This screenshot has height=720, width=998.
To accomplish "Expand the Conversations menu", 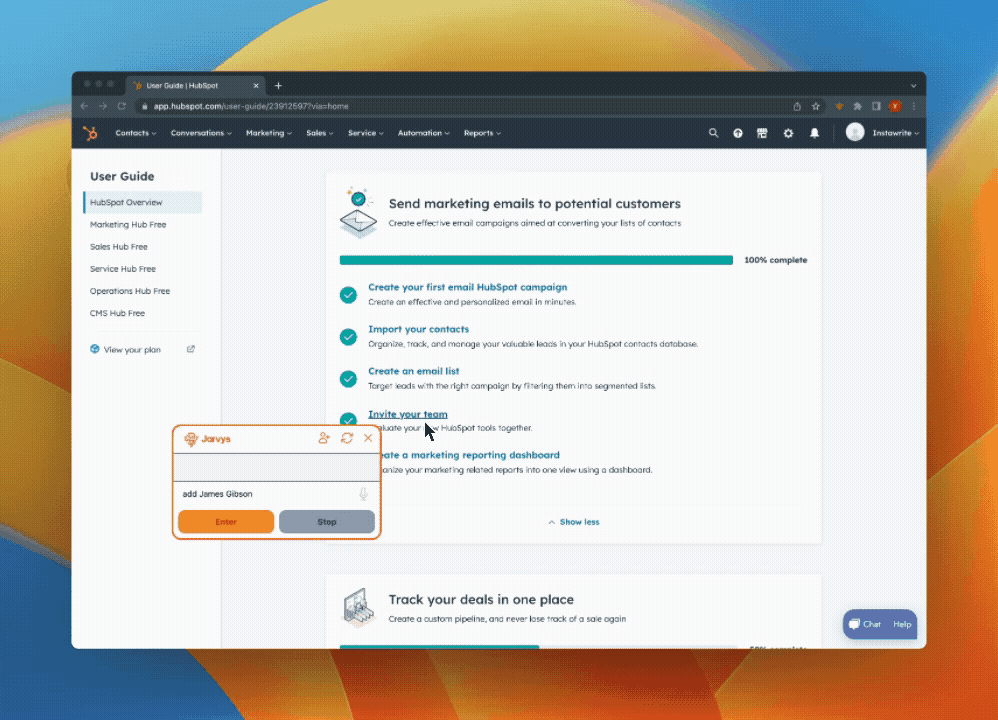I will click(201, 133).
